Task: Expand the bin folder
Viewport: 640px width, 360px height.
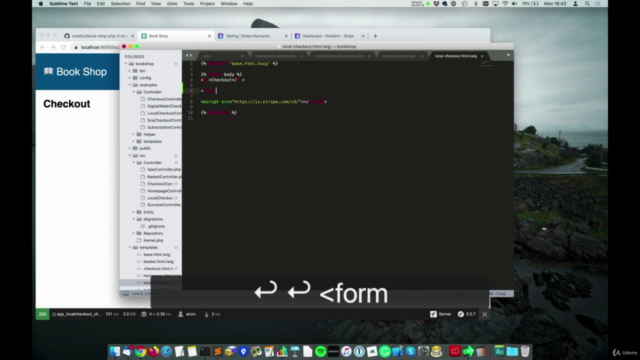Action: pyautogui.click(x=130, y=71)
